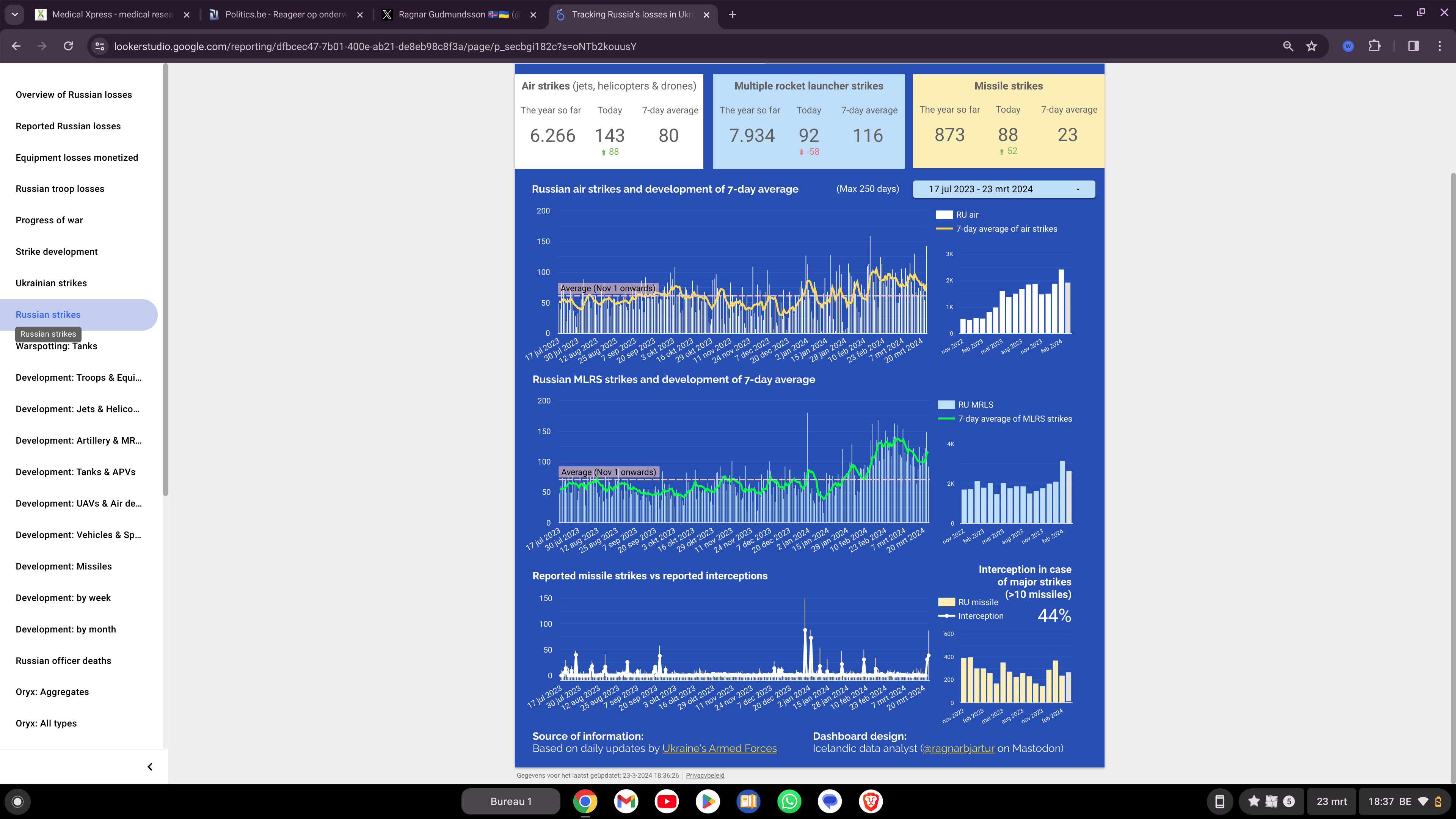1456x819 pixels.
Task: Open the Ukrainian strikes report page
Action: [52, 283]
